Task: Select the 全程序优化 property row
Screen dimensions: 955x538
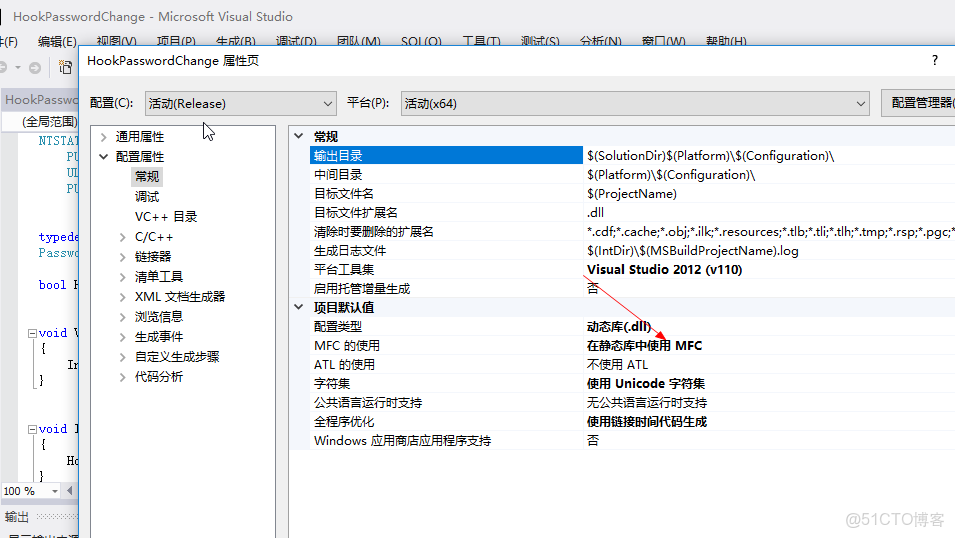Action: (632, 422)
